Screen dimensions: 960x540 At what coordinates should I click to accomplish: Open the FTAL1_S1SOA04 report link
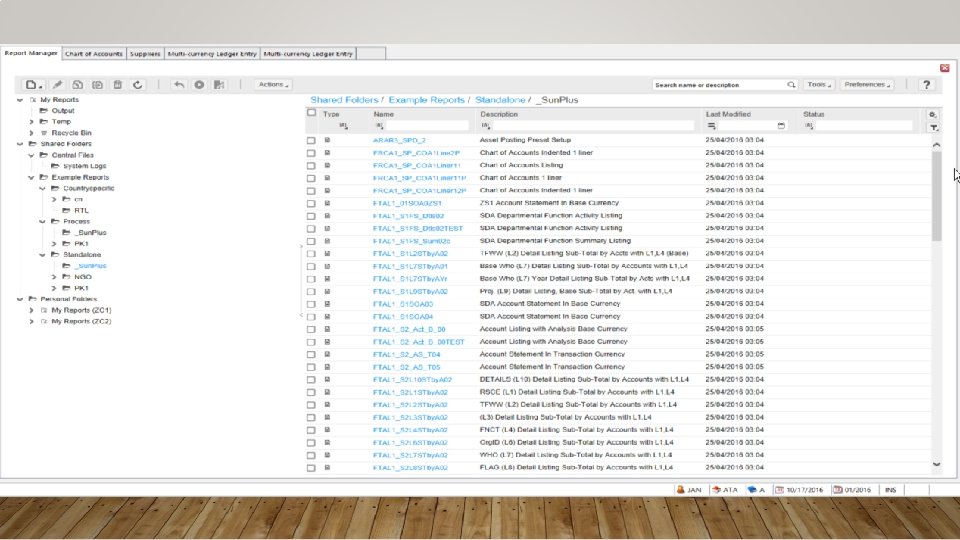point(403,317)
